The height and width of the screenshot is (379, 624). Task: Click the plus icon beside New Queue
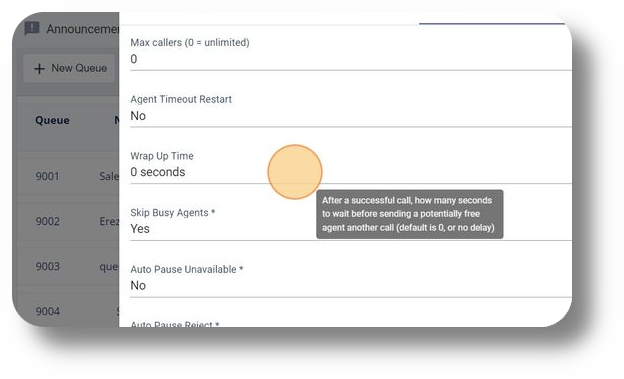39,69
